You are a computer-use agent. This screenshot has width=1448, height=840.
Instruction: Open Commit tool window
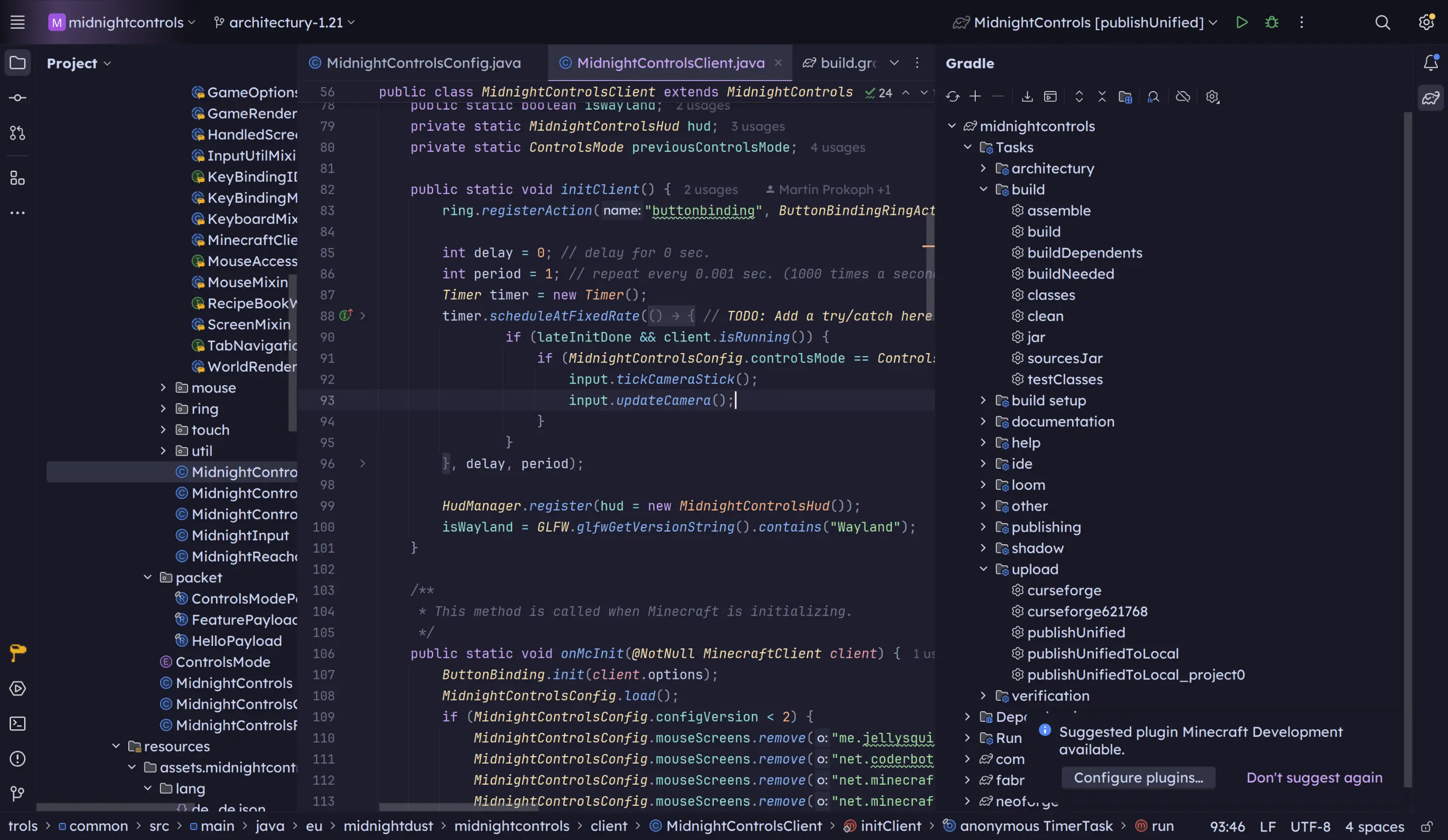click(x=17, y=98)
